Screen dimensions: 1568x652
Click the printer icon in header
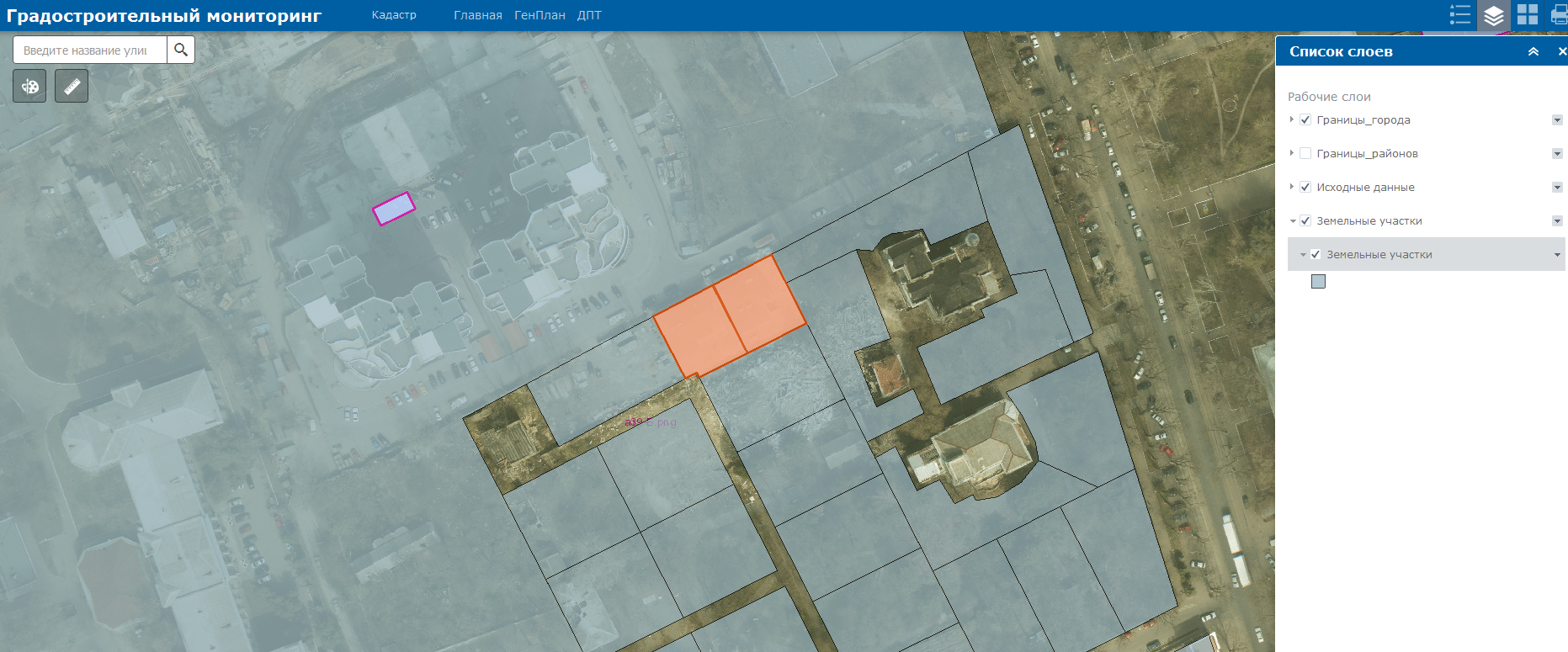click(1559, 15)
